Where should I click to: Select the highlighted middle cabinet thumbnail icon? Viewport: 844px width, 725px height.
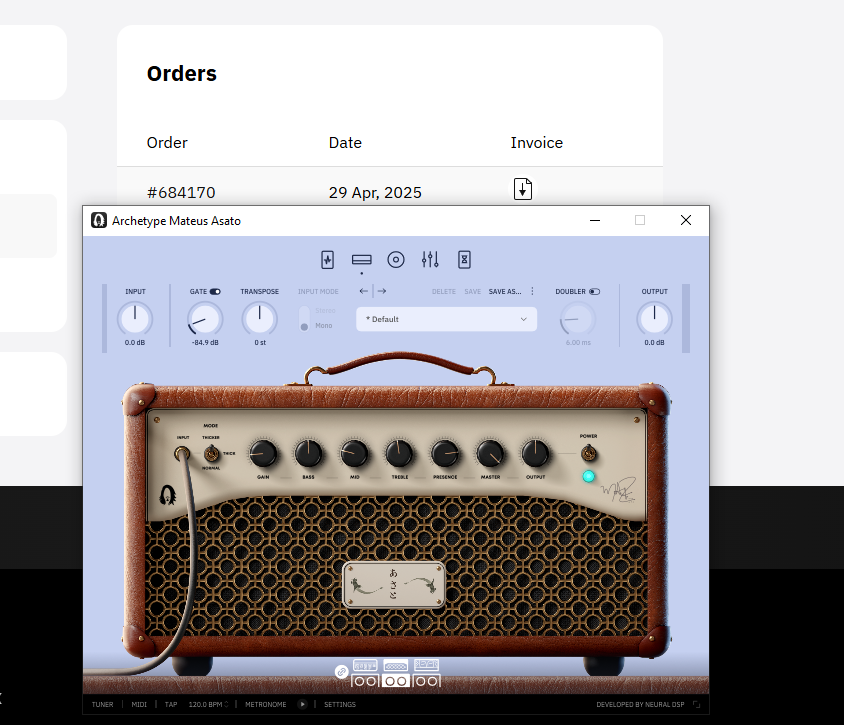396,681
